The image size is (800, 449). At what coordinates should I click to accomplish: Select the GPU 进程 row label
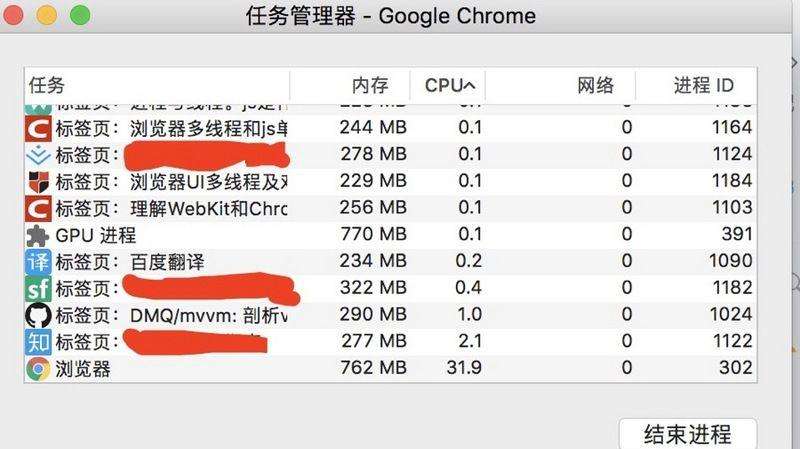pyautogui.click(x=95, y=236)
